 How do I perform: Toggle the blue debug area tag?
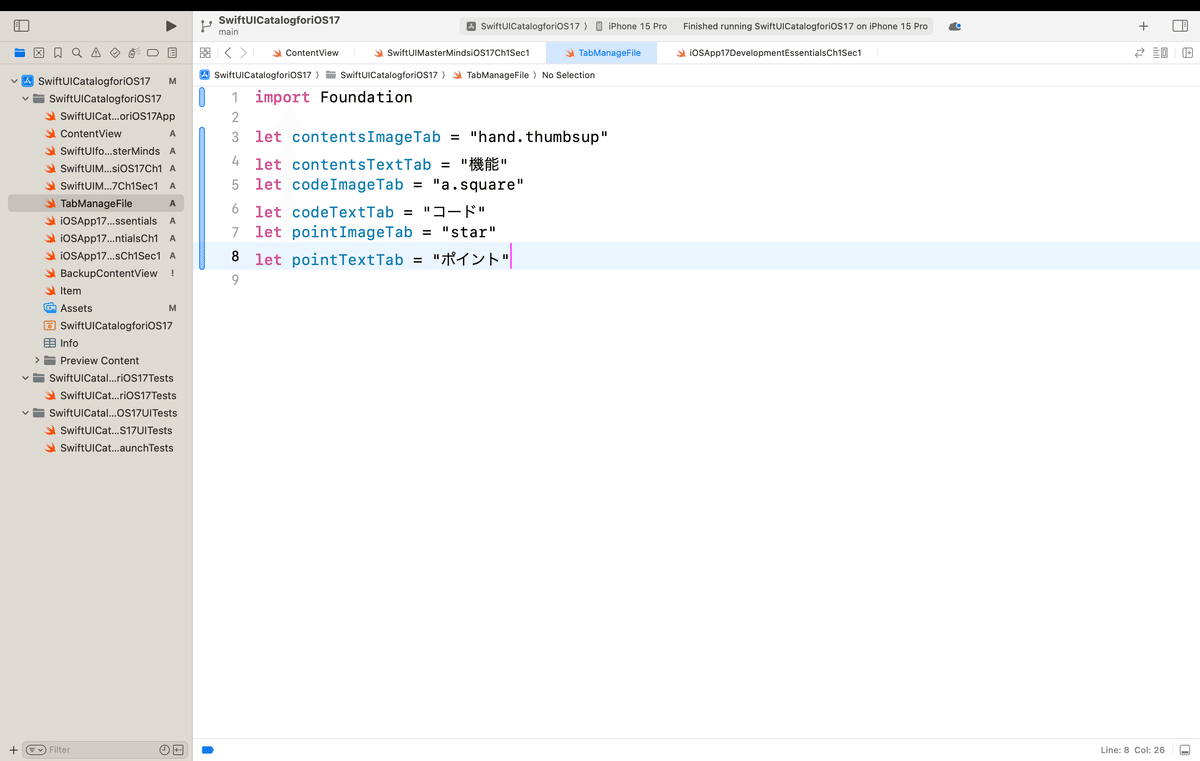click(x=208, y=749)
